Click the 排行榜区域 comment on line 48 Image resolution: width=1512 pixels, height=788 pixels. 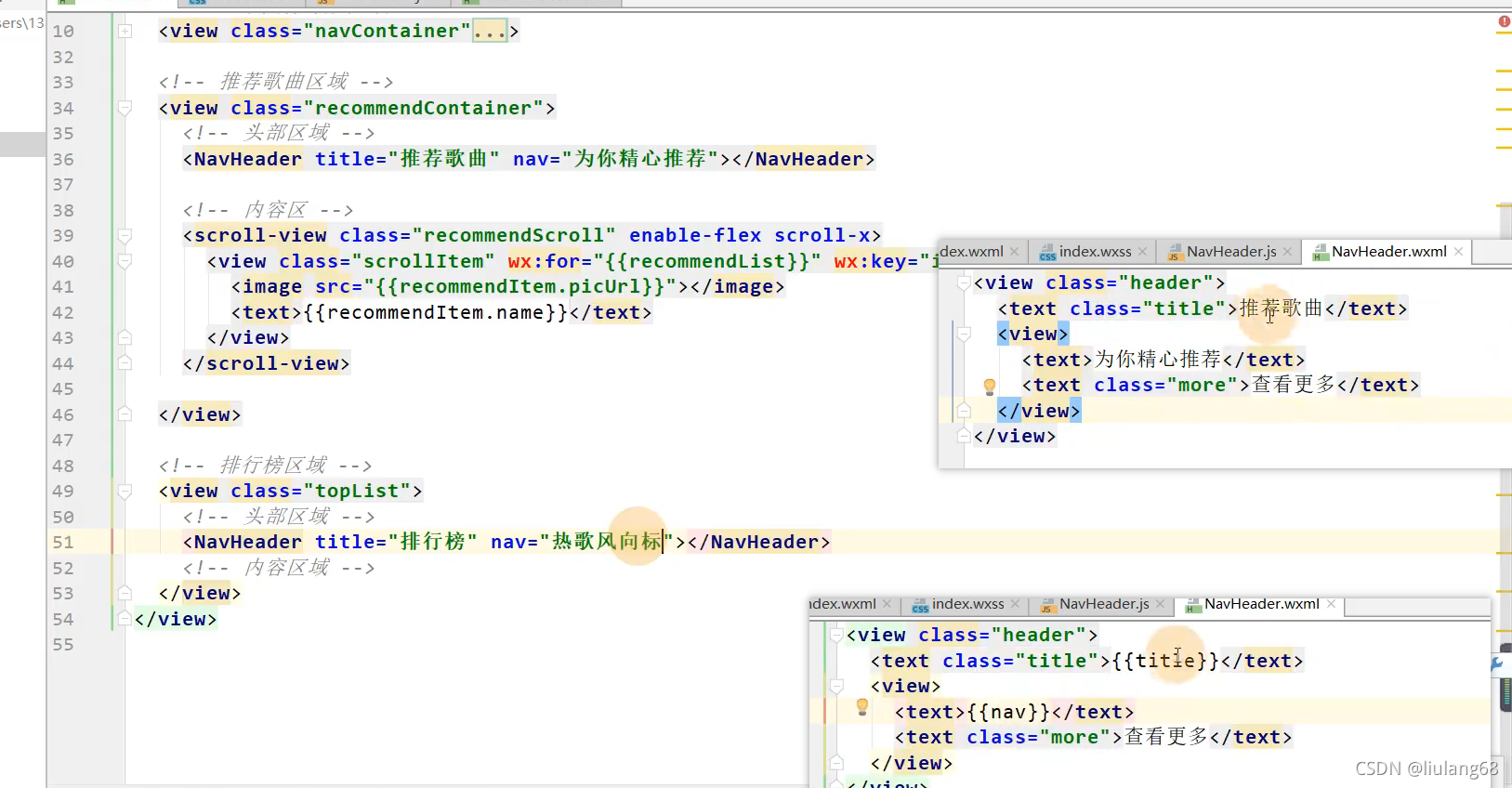pyautogui.click(x=266, y=466)
